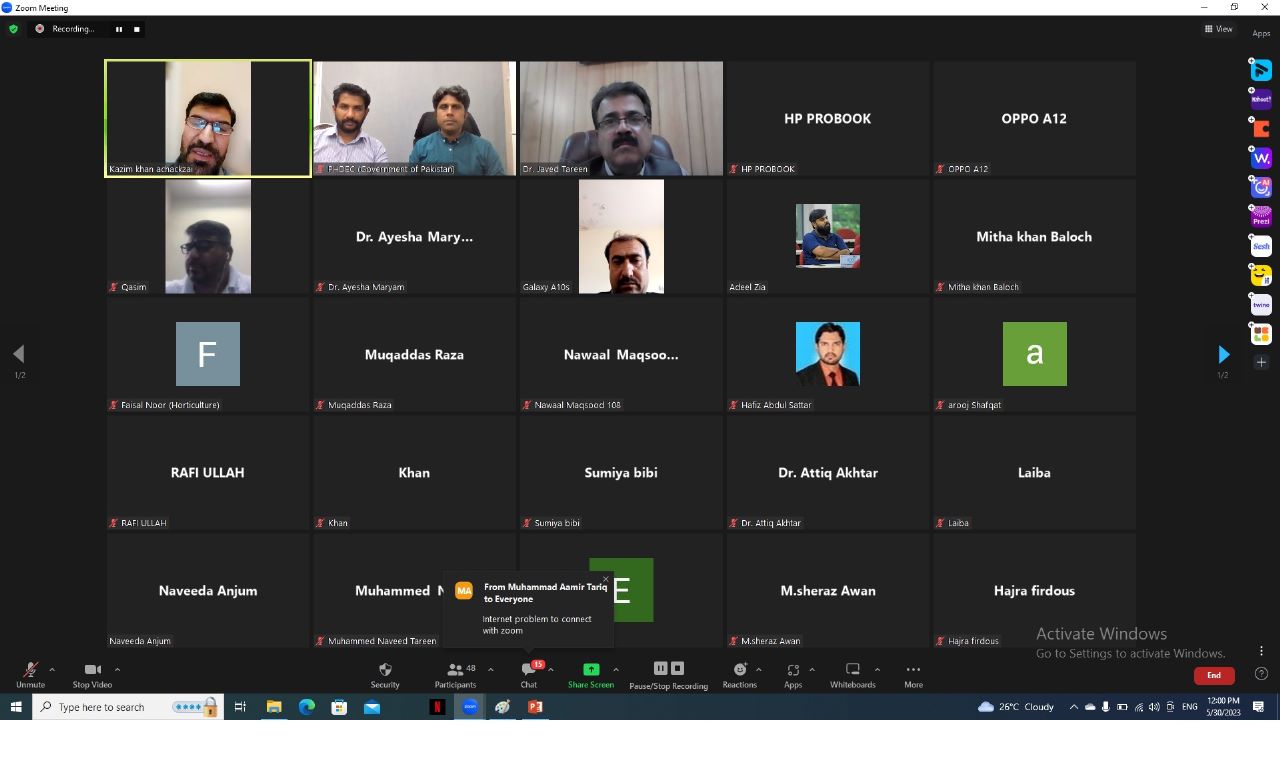Viewport: 1280px width, 762px height.
Task: Open the Security shield icon
Action: click(385, 671)
